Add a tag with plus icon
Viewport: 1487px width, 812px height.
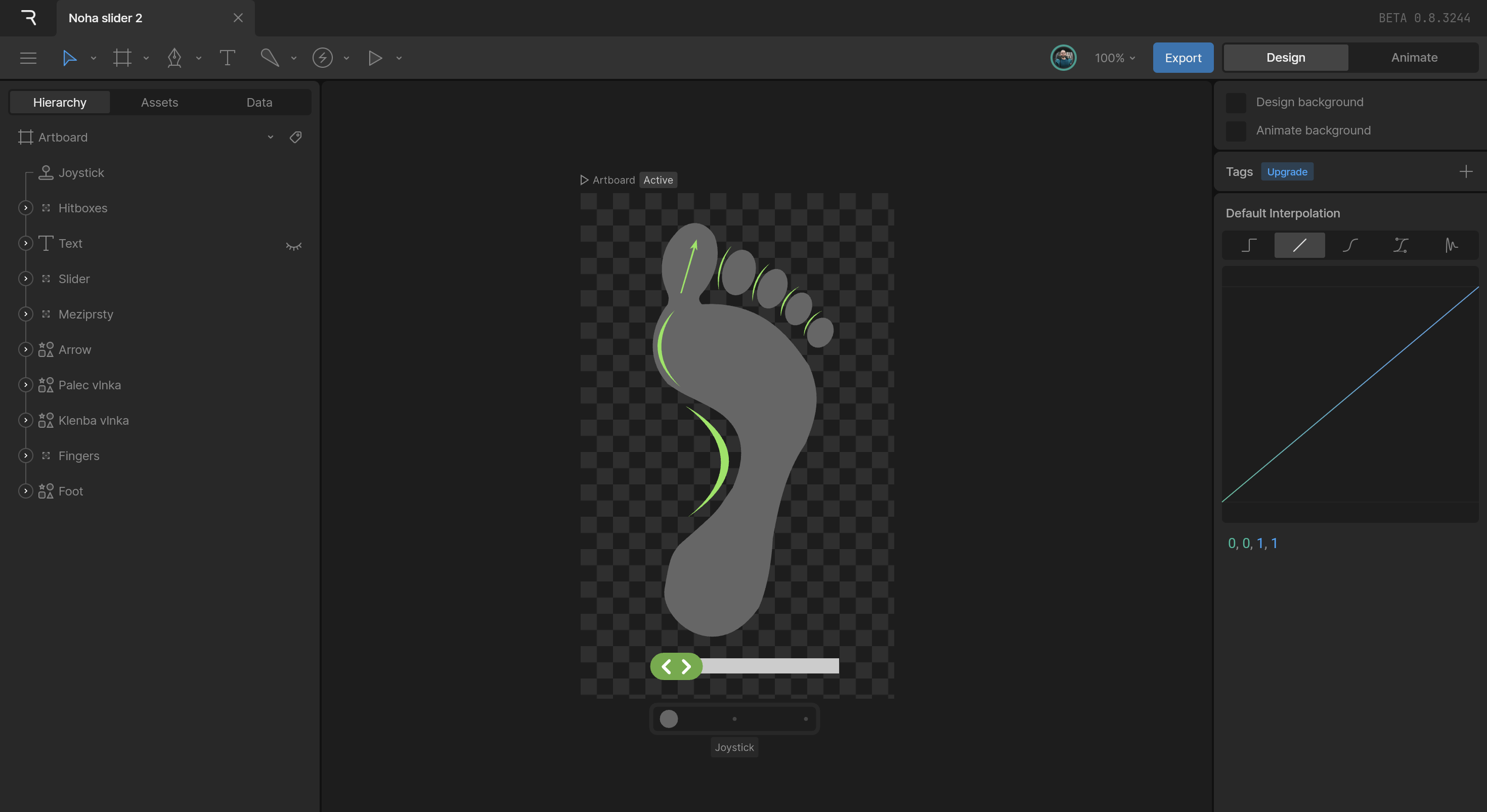1466,171
